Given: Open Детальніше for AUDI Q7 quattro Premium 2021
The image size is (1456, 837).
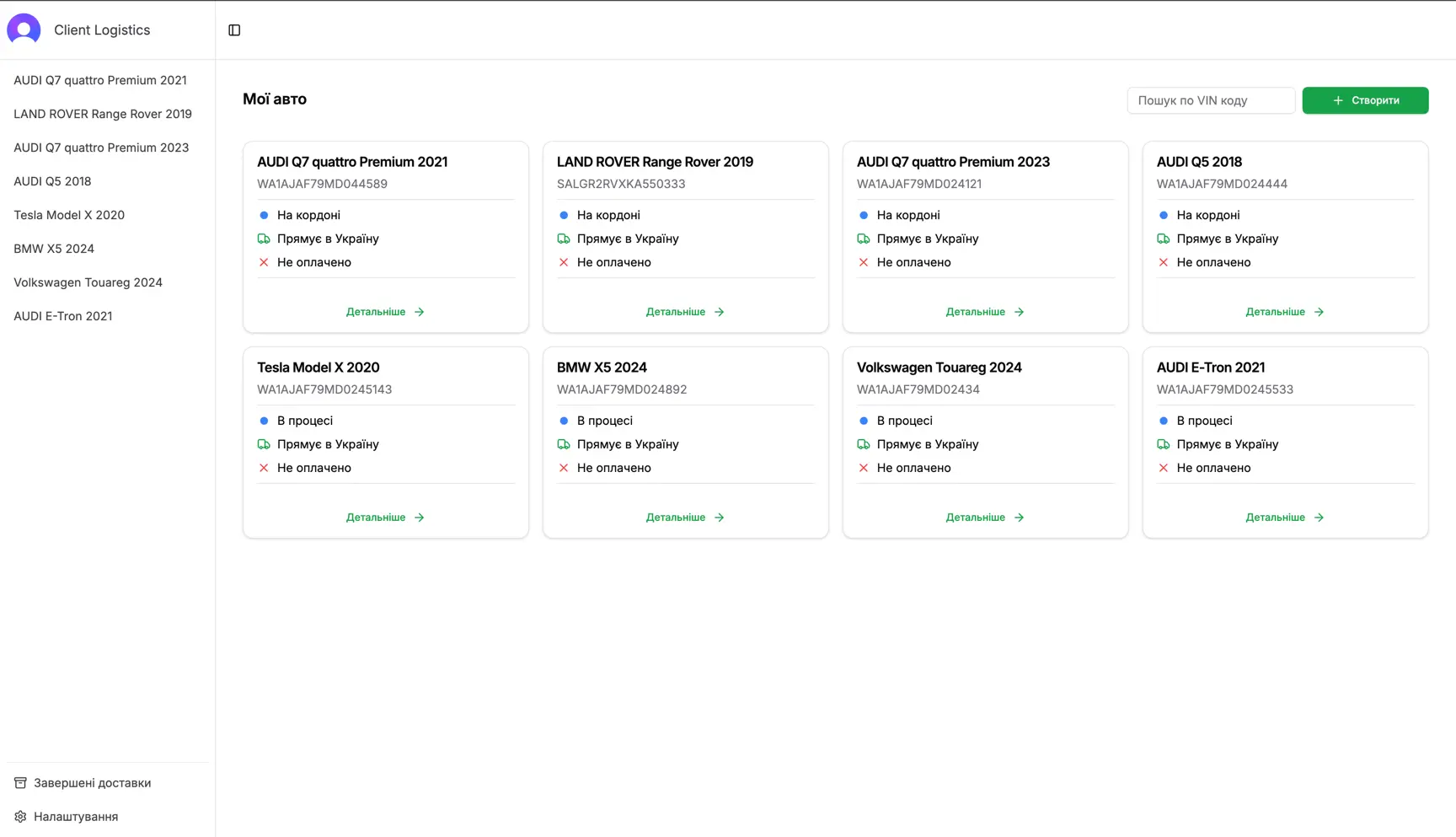Looking at the screenshot, I should coord(385,312).
